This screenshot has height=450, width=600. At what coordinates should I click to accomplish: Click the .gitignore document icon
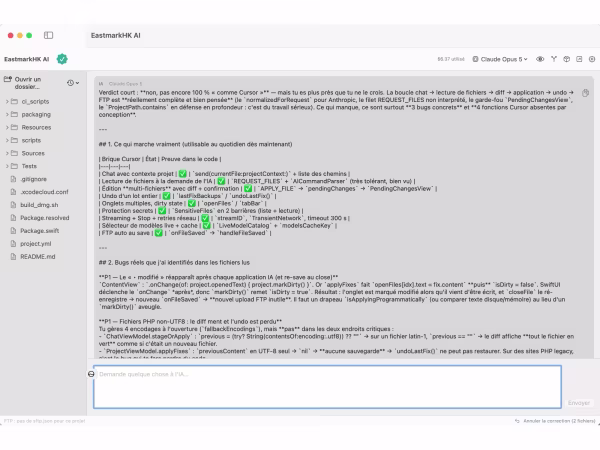[x=13, y=179]
